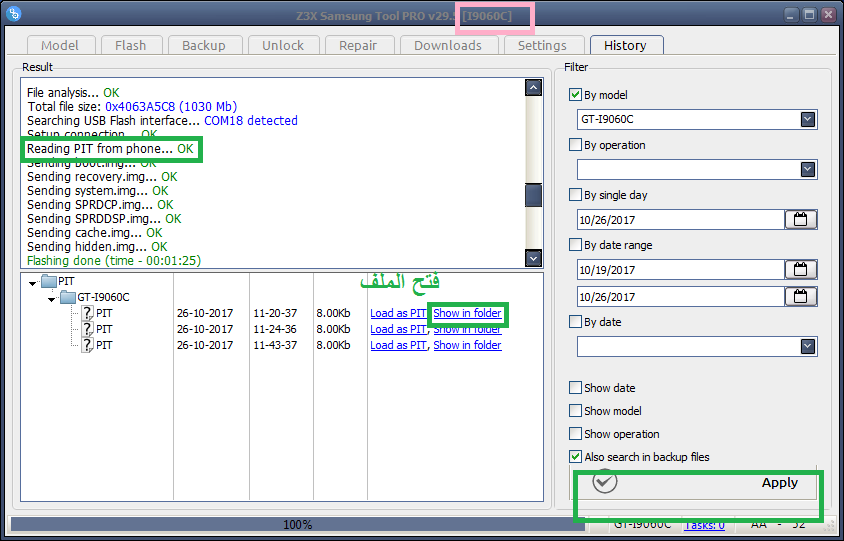Click the date range start field 10/19/2017
844x541 pixels.
tap(680, 270)
